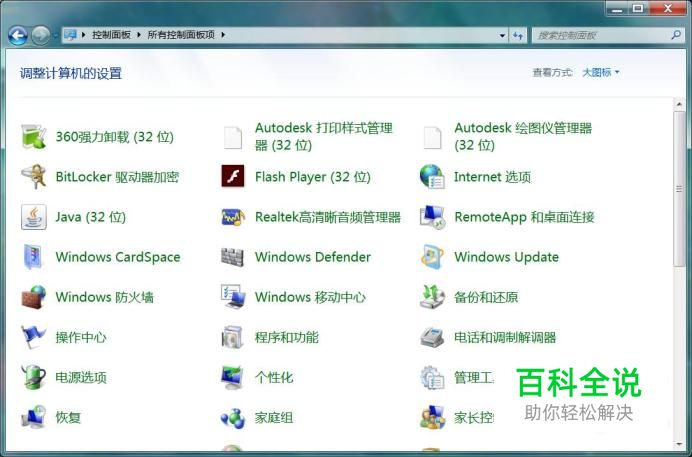Open the BitLocker 驱动器加密 keys icon
Image resolution: width=692 pixels, height=457 pixels.
(34, 176)
